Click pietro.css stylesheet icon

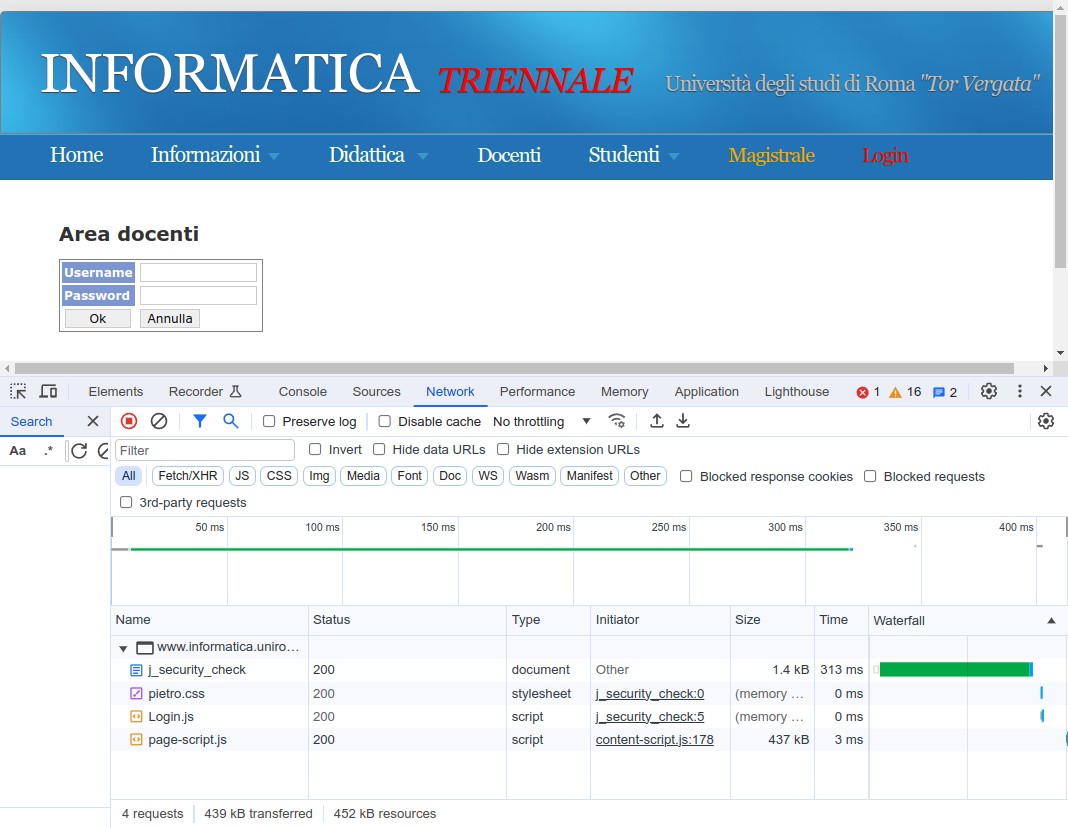click(x=136, y=694)
